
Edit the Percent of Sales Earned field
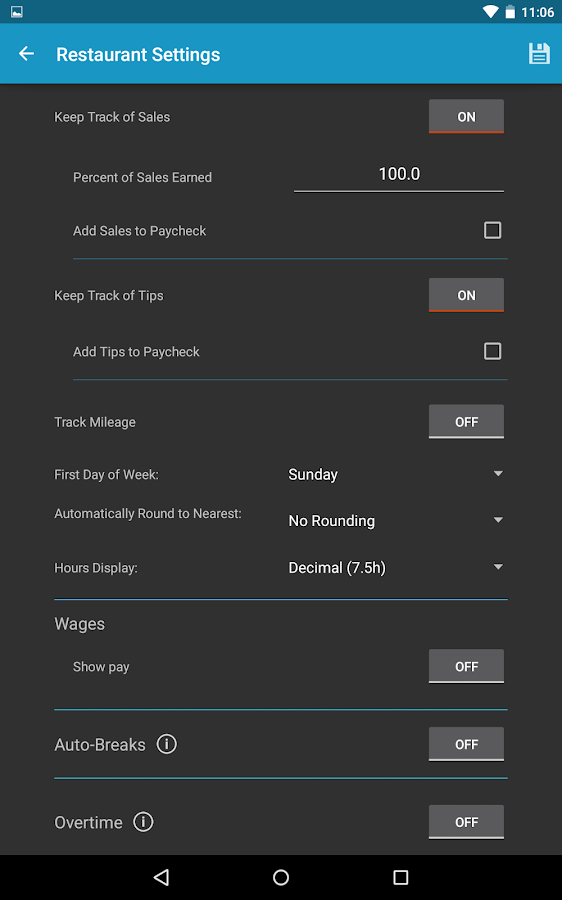point(399,174)
